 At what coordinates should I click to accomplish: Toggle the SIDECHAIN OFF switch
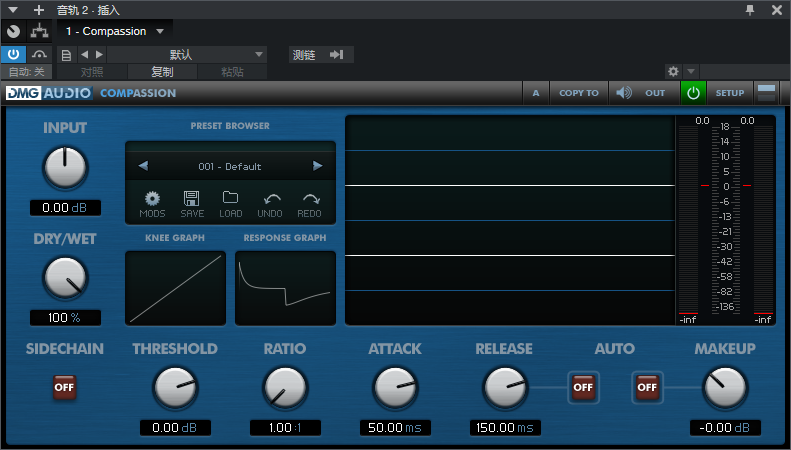pyautogui.click(x=64, y=387)
